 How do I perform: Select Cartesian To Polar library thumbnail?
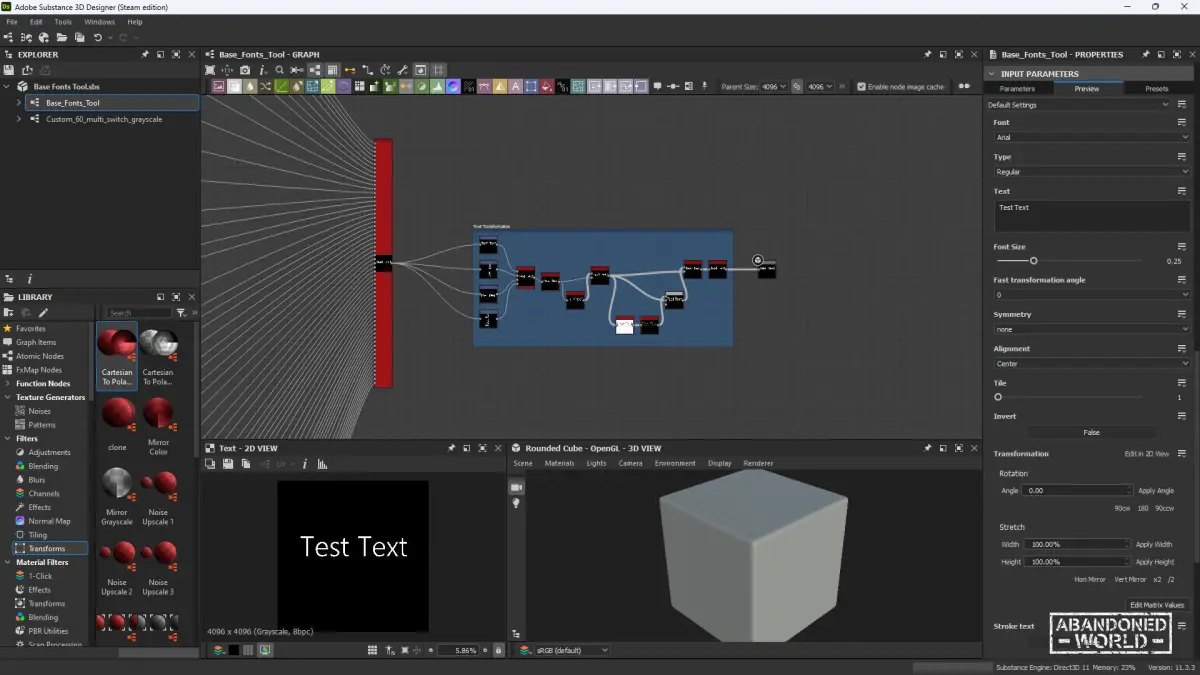[117, 355]
